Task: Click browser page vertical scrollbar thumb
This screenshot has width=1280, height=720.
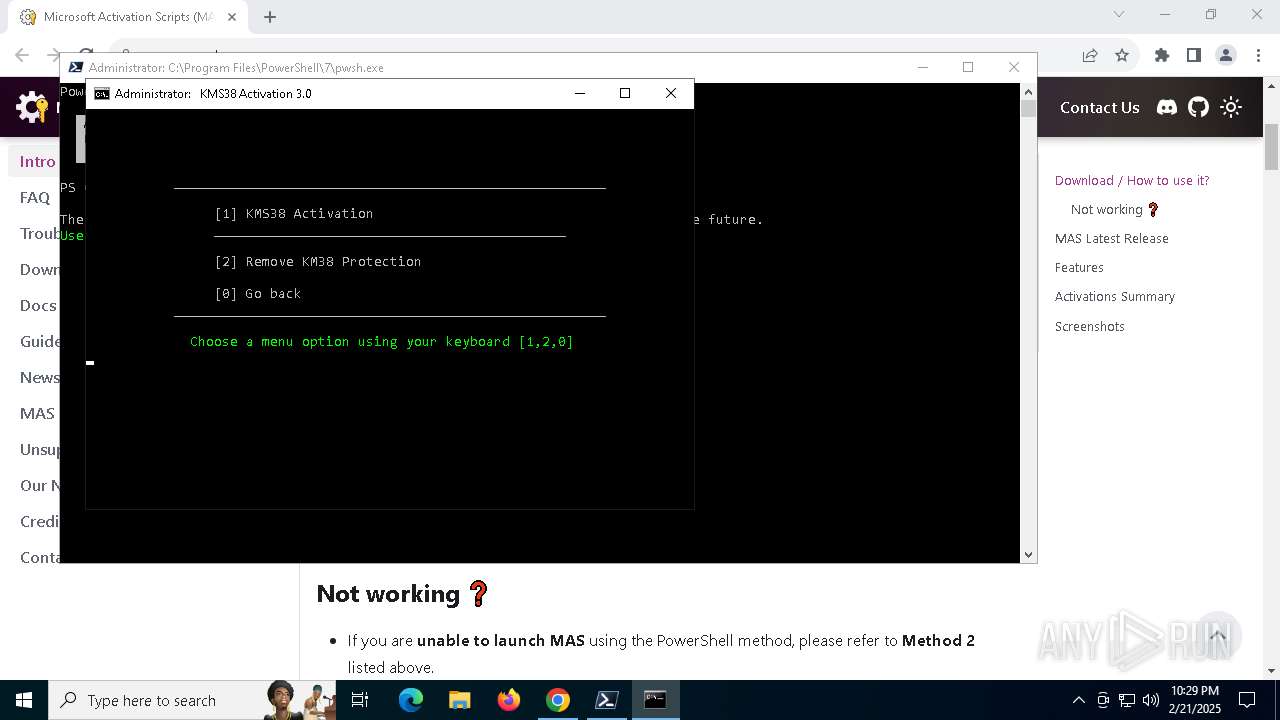Action: coord(1271,147)
